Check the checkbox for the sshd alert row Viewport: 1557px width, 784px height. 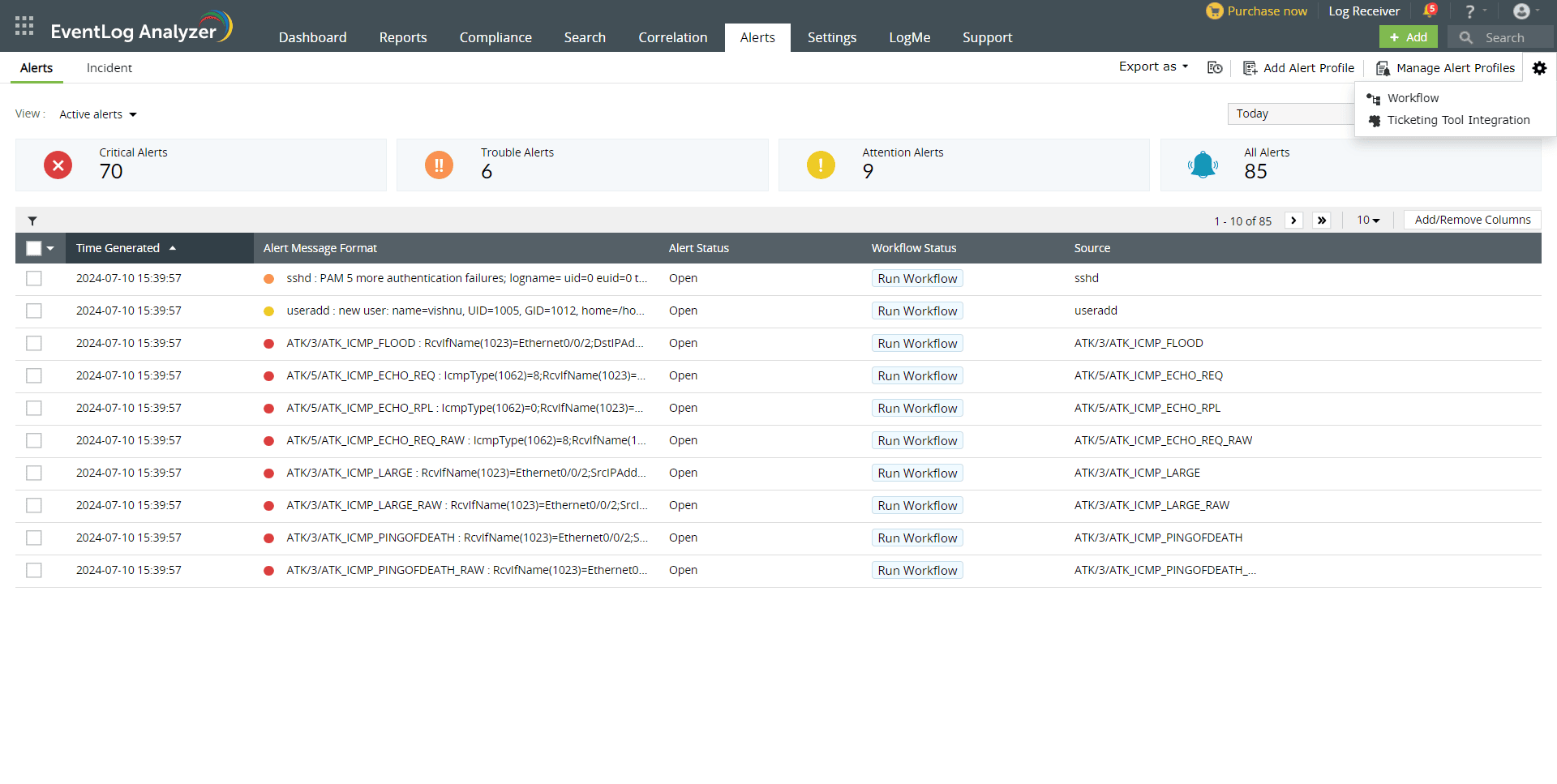pyautogui.click(x=33, y=278)
